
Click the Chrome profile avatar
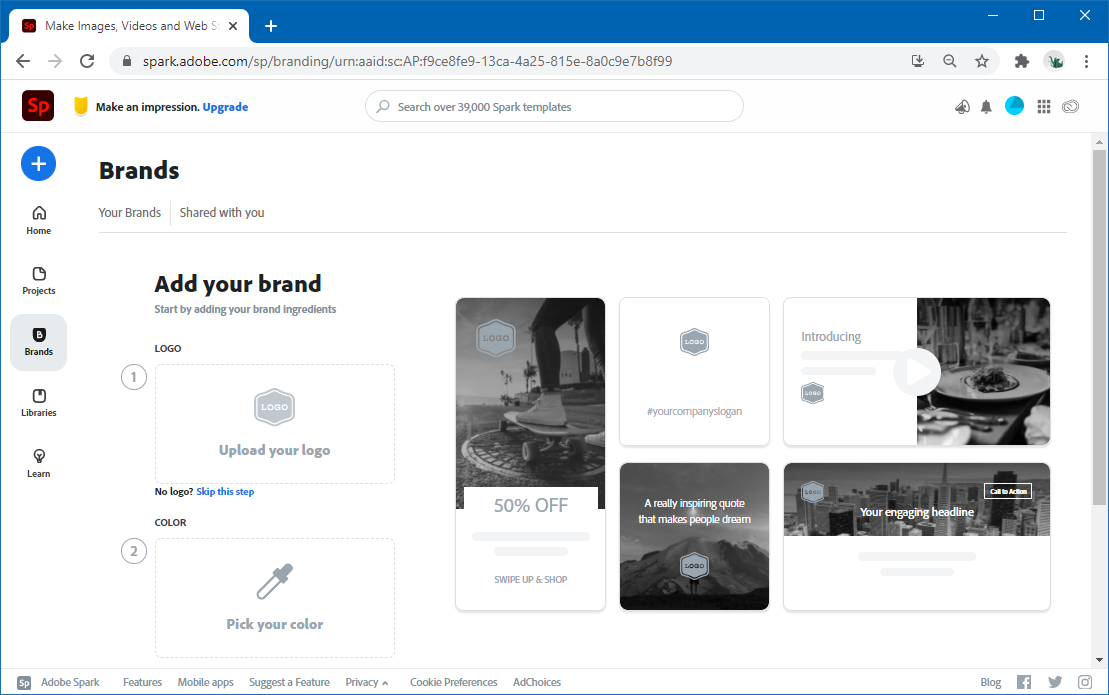[x=1055, y=62]
